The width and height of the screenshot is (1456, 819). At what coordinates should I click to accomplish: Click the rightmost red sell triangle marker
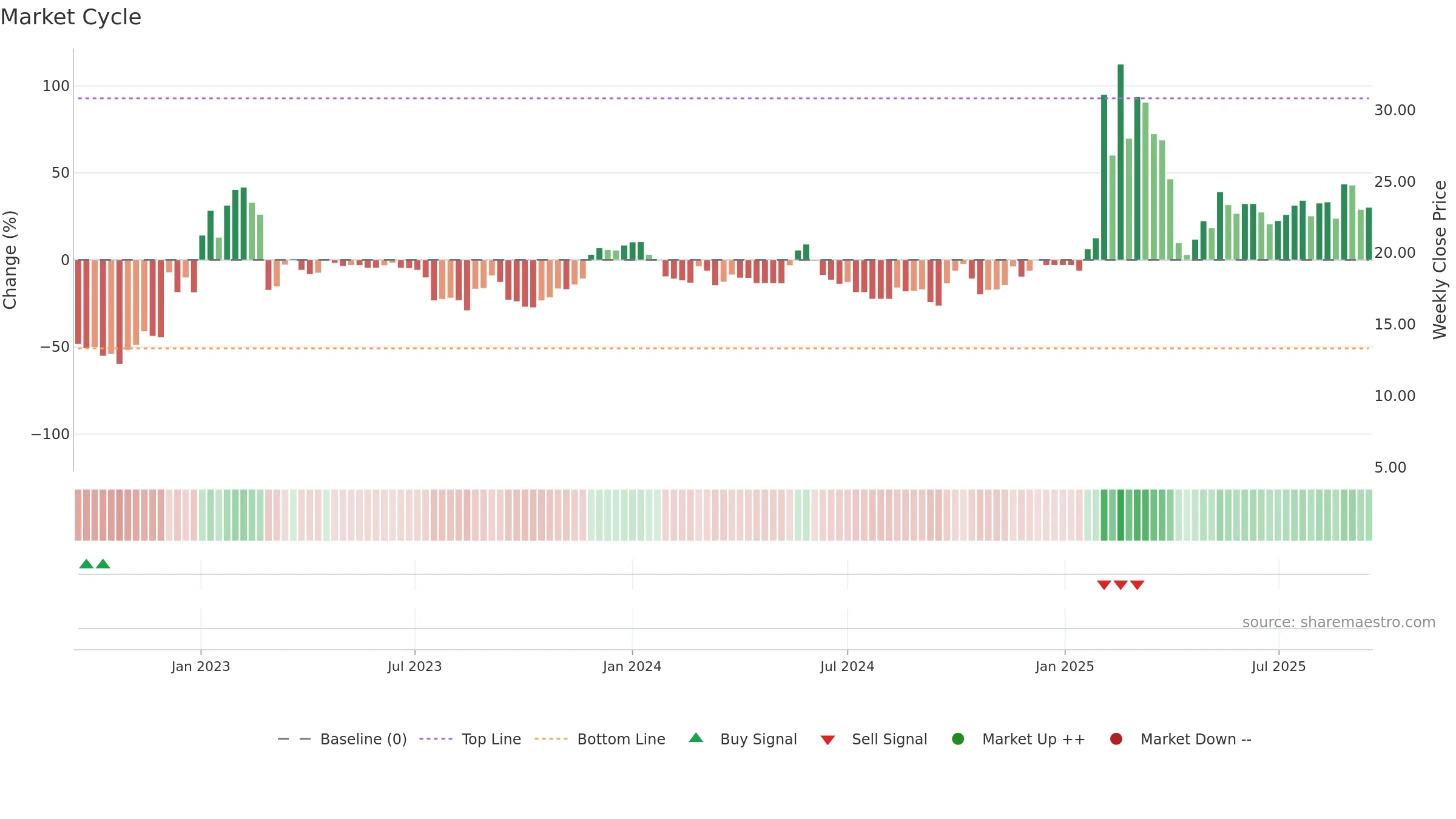click(1137, 585)
